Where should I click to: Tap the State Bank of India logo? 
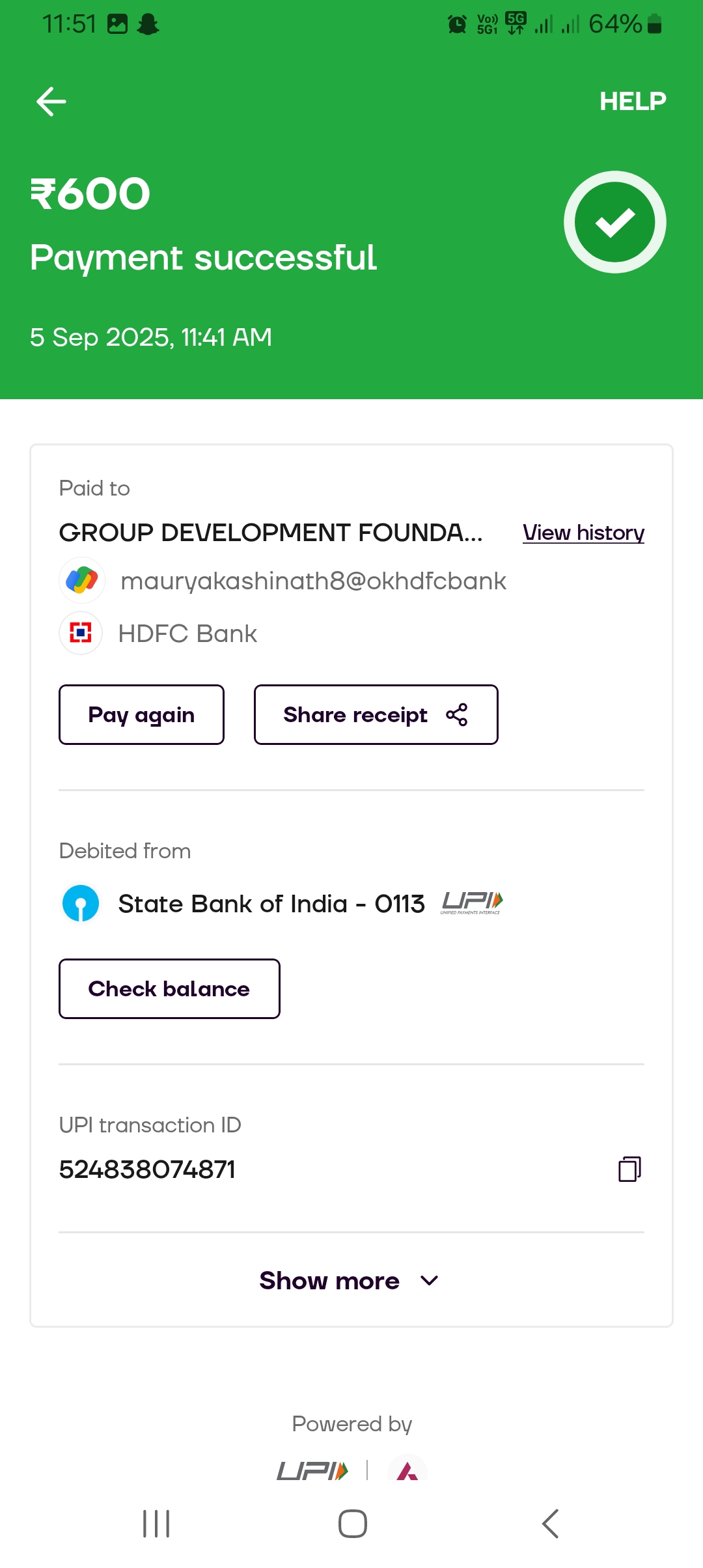tap(81, 904)
